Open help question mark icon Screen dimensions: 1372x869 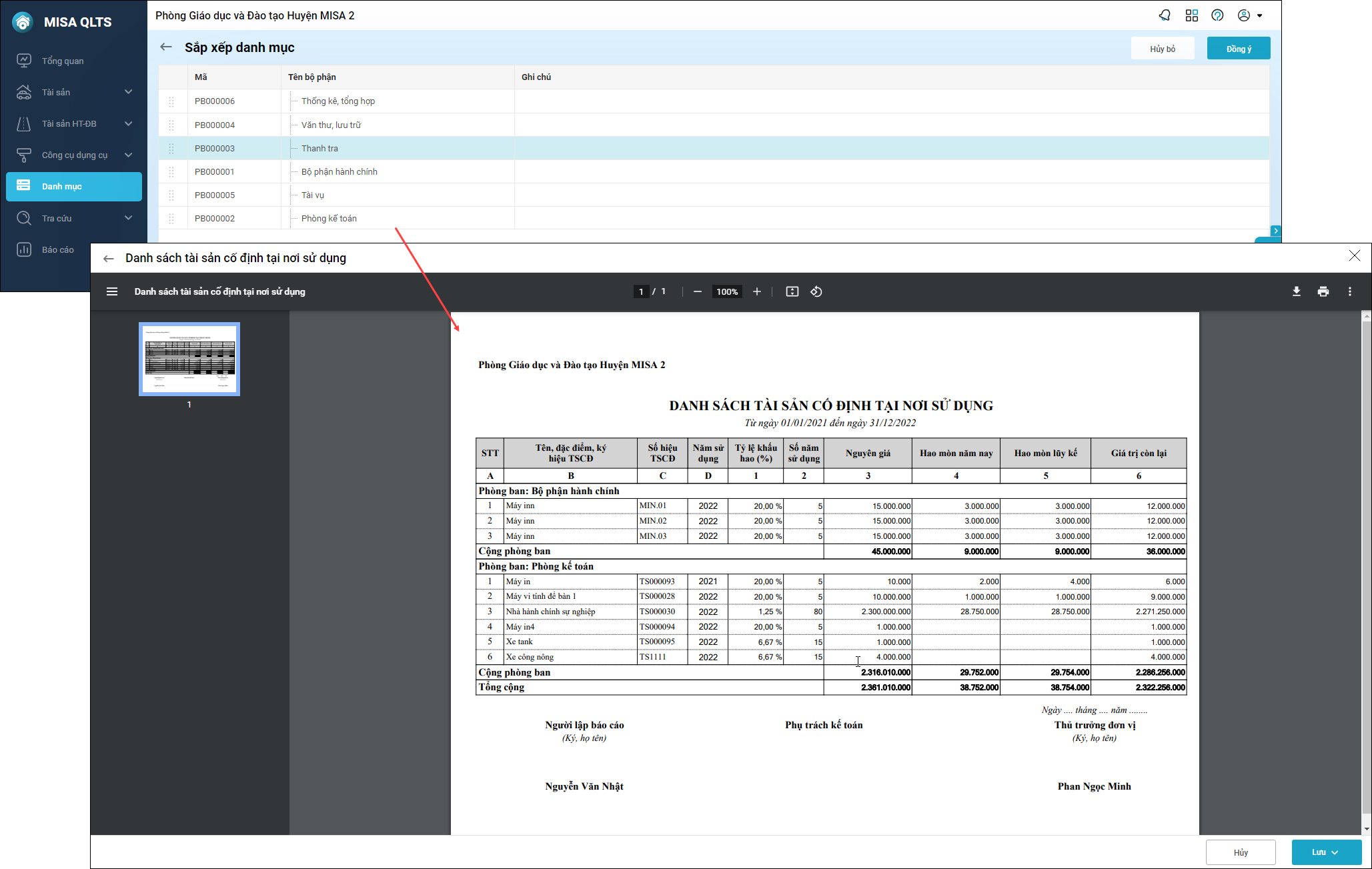point(1217,15)
